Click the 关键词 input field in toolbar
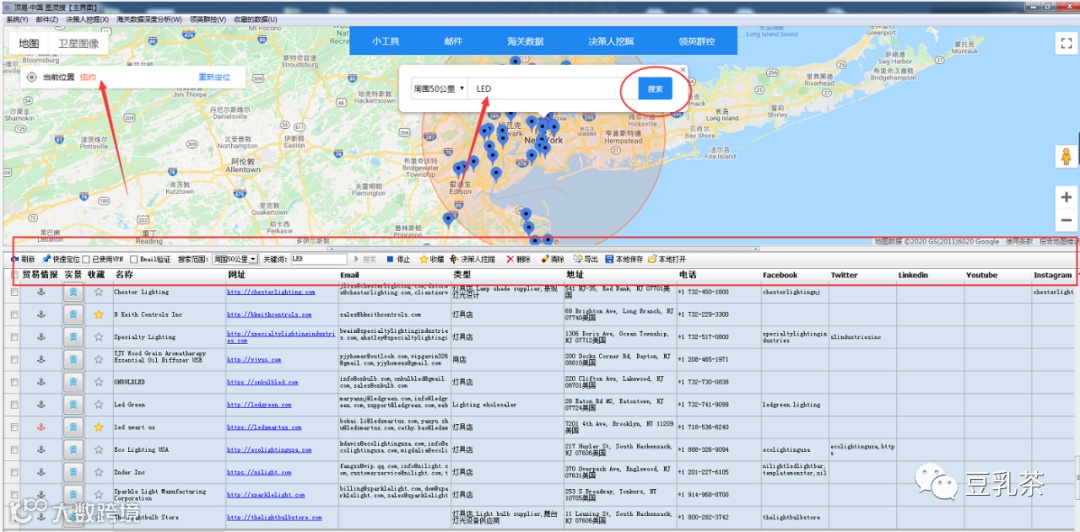 (318, 259)
